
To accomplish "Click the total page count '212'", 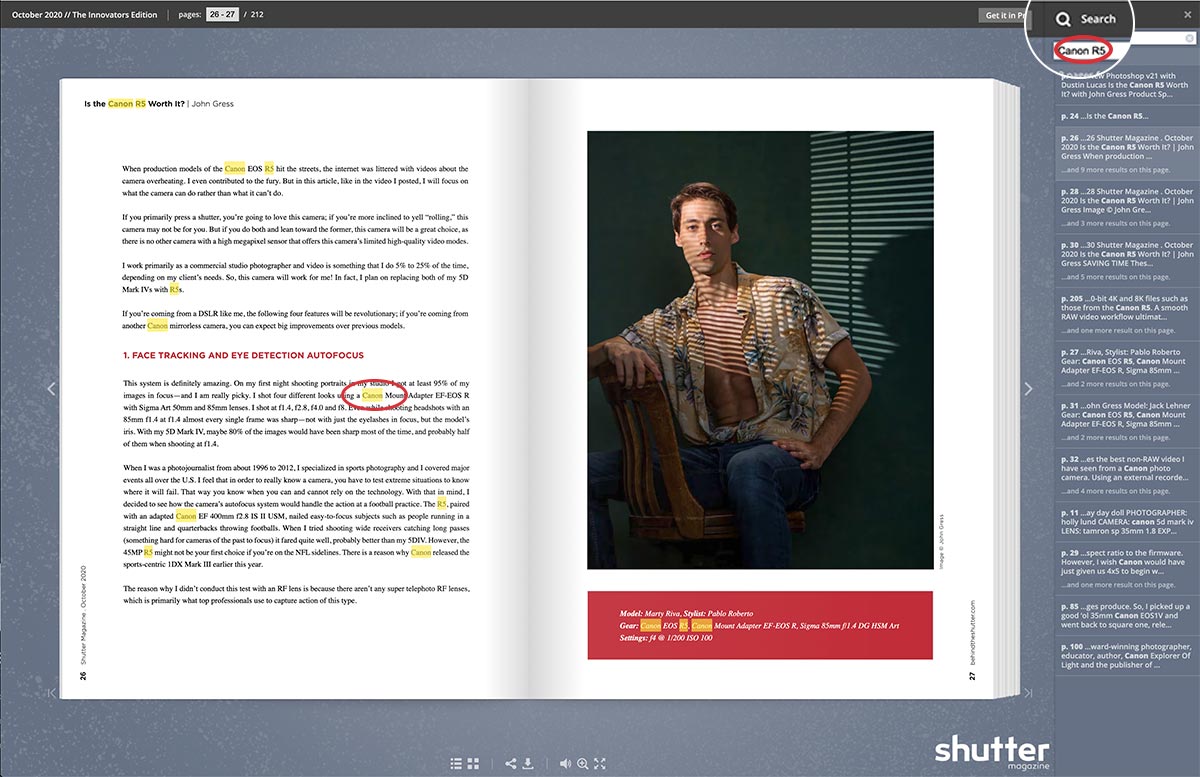I will [258, 15].
